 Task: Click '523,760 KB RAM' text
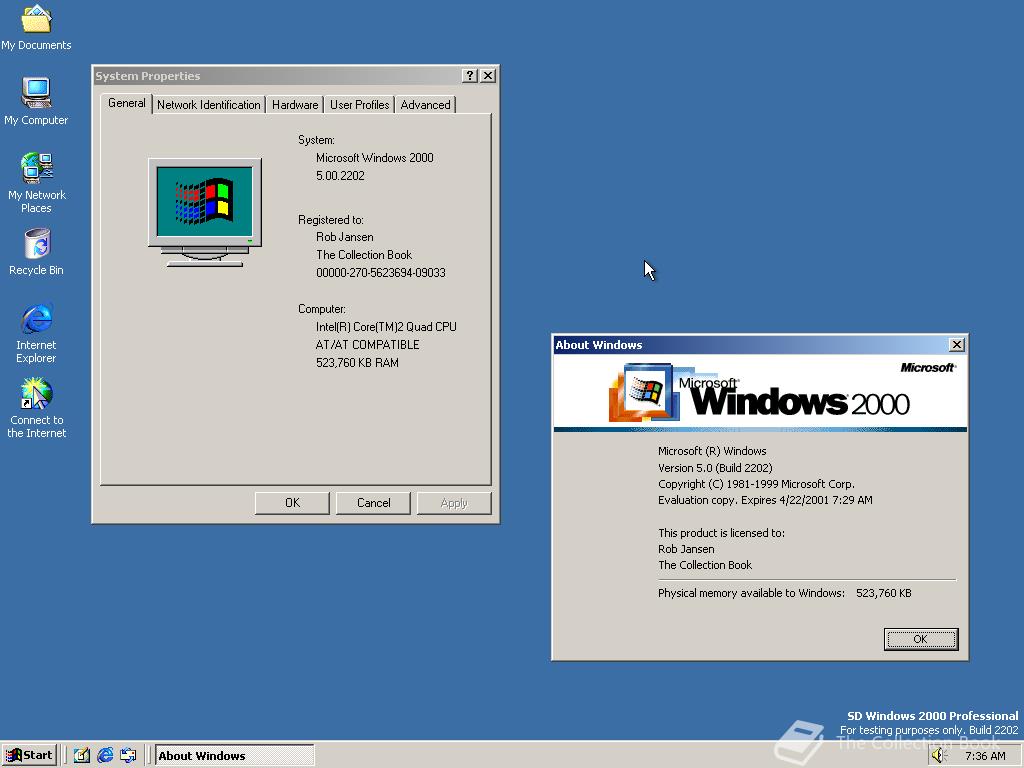pos(357,362)
